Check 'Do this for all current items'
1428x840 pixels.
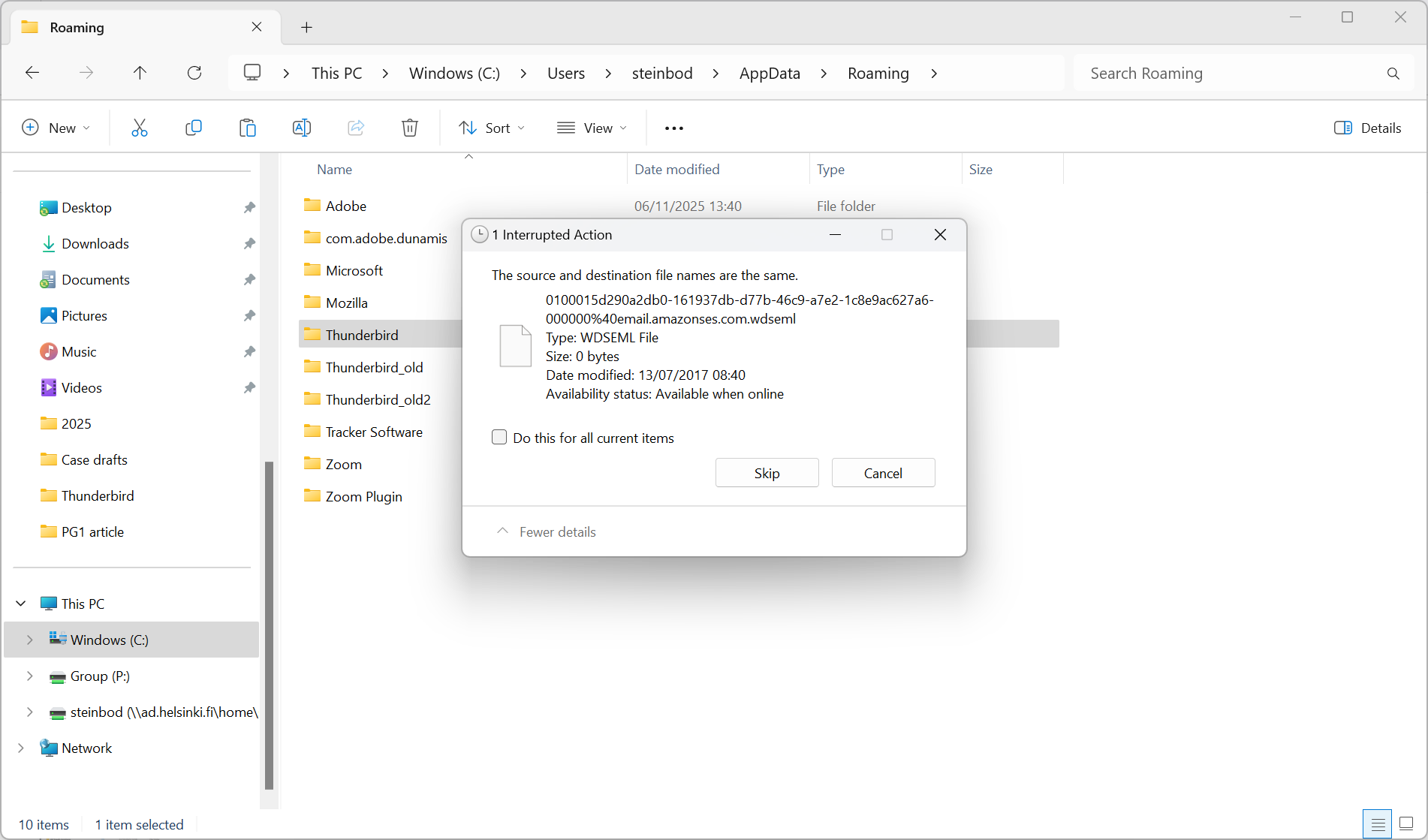click(499, 438)
